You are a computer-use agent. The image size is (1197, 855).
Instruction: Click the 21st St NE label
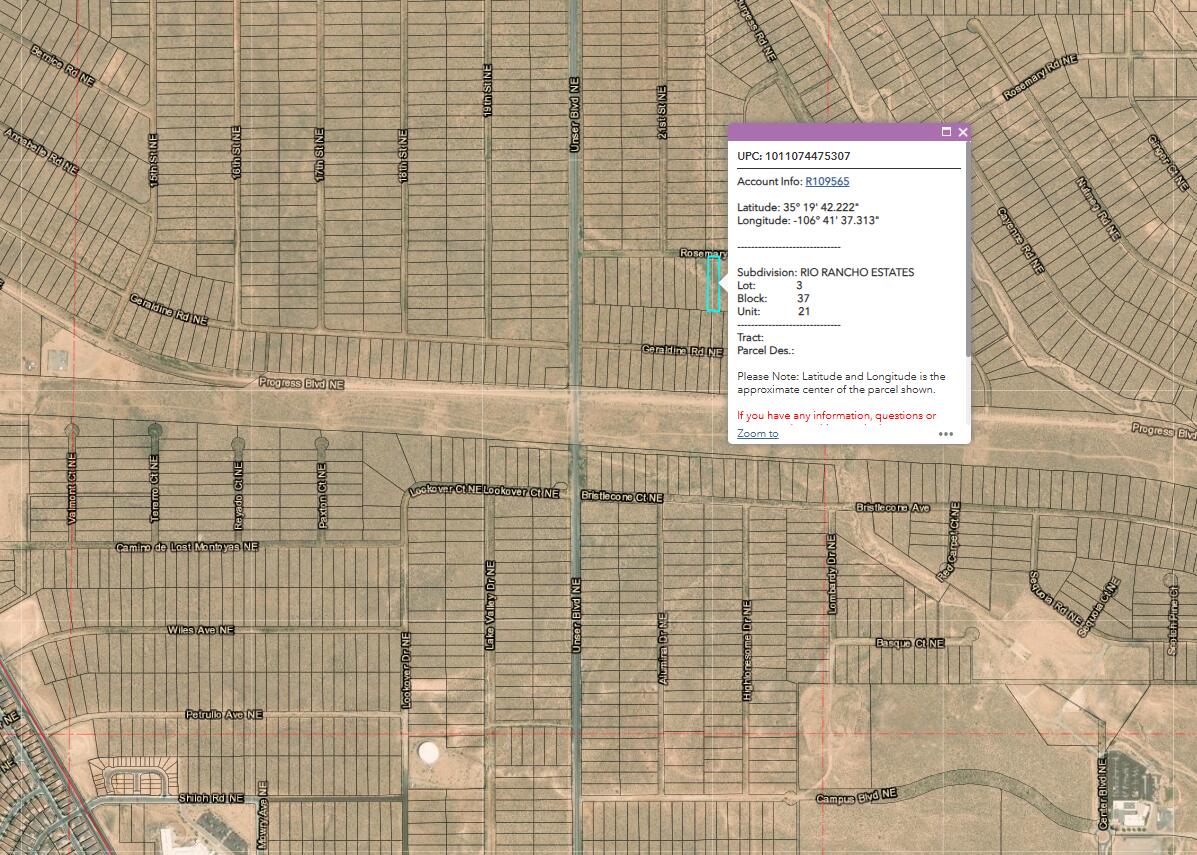(x=662, y=112)
